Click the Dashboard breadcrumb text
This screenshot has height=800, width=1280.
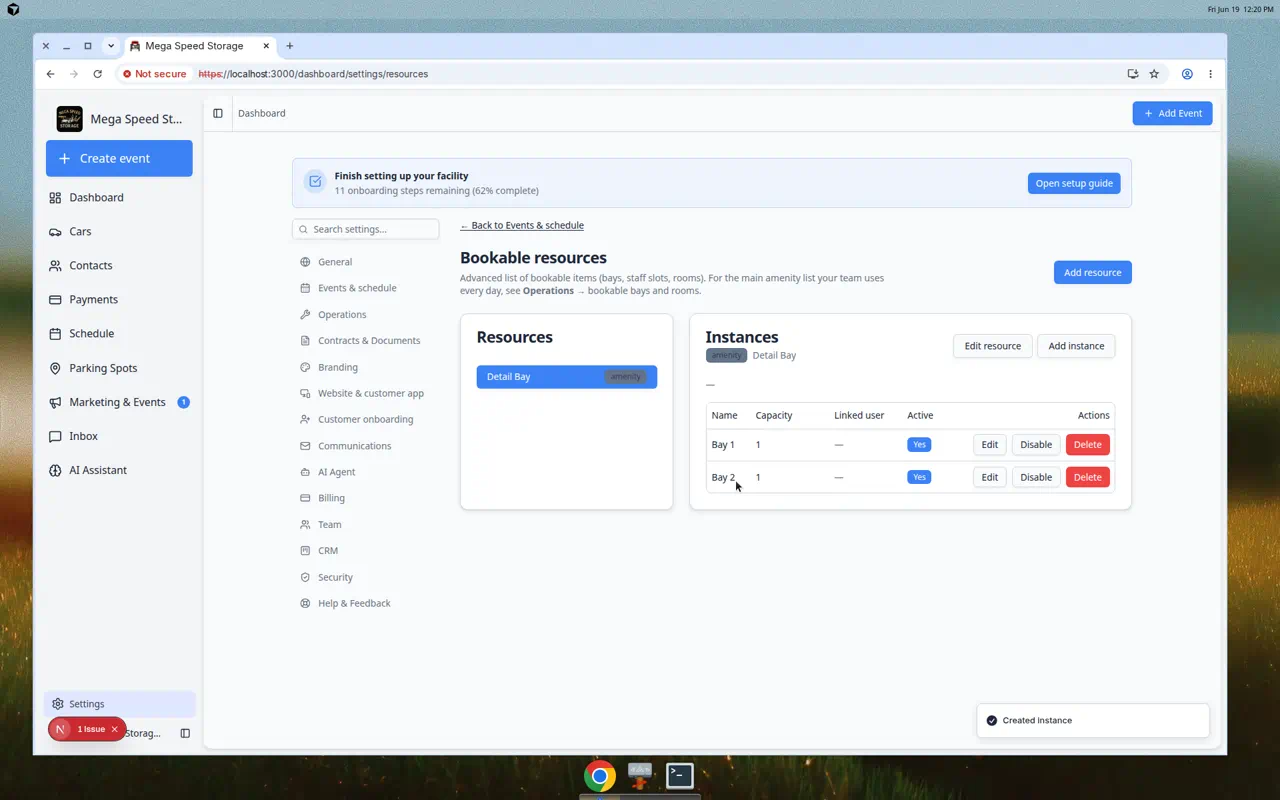coord(261,113)
